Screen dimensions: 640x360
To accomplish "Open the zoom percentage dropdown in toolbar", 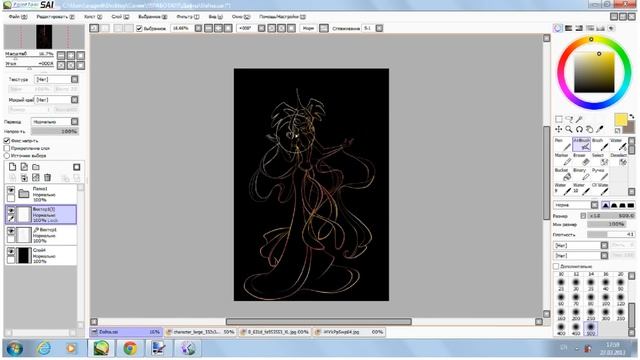I will tap(198, 28).
